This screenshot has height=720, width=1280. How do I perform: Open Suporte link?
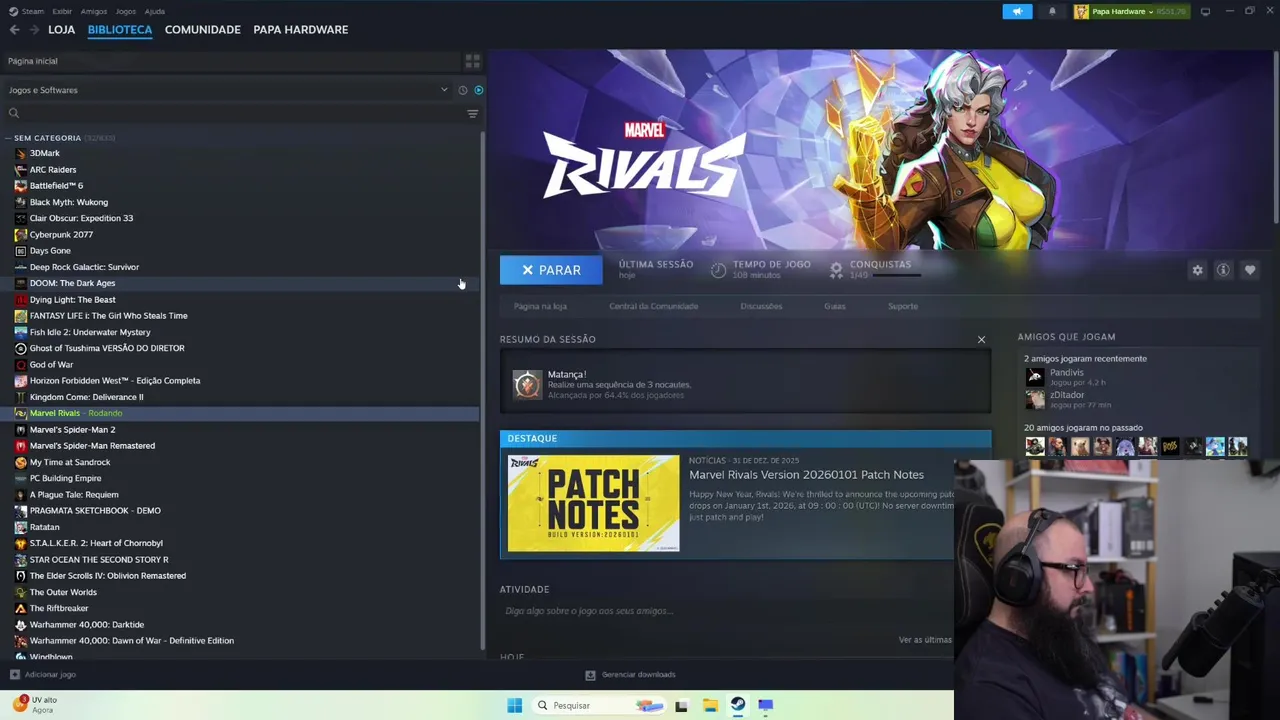pos(903,306)
